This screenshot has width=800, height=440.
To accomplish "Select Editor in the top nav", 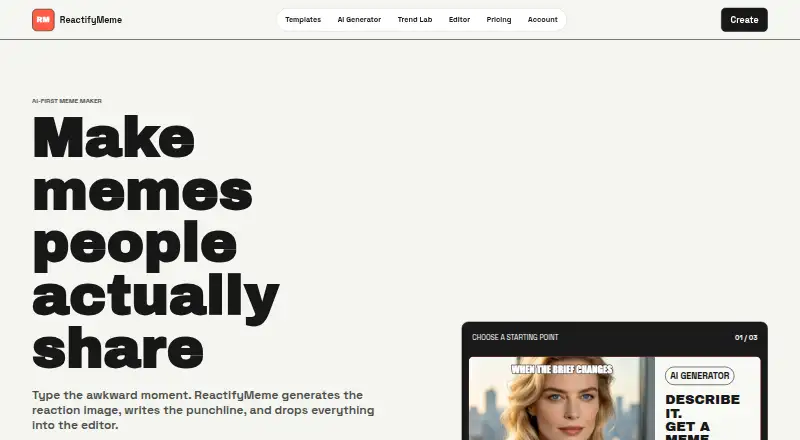I will click(459, 20).
